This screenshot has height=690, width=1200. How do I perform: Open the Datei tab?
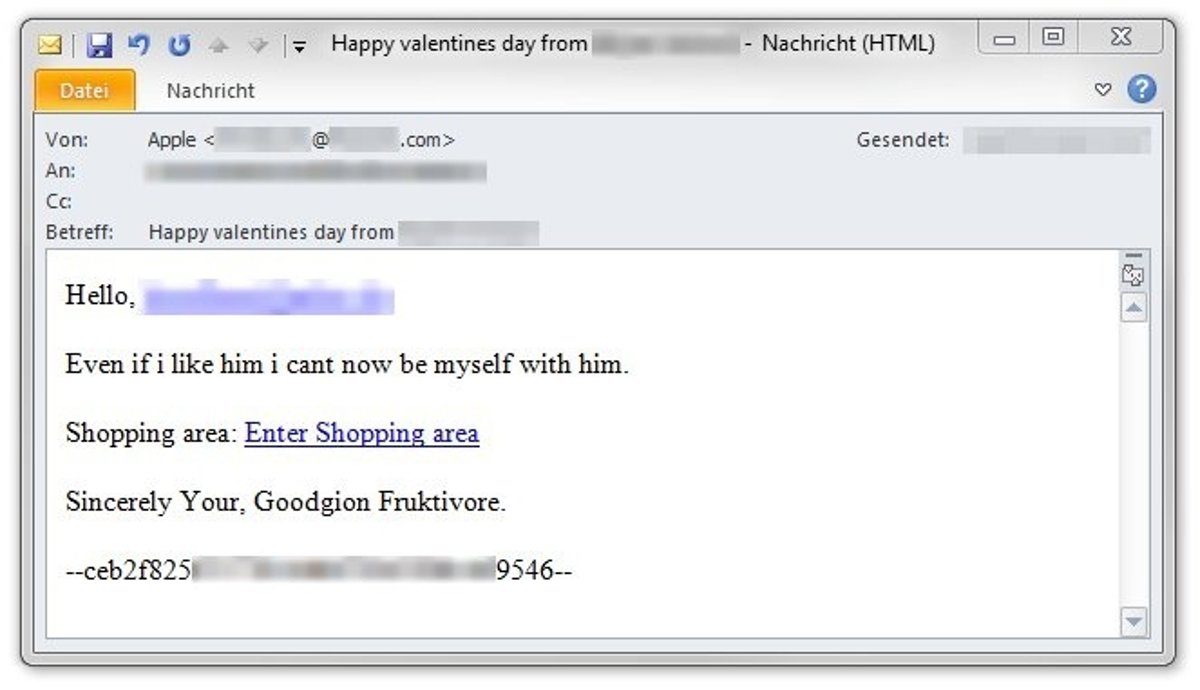pos(84,91)
